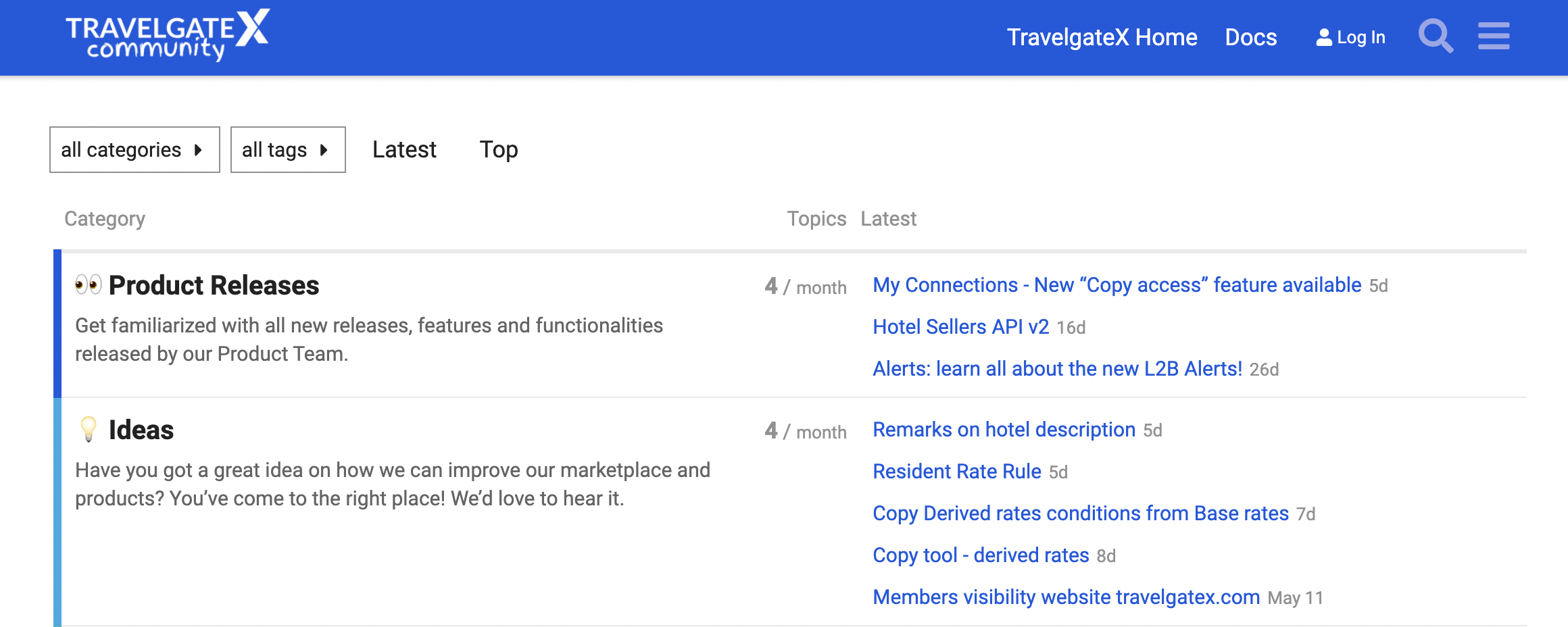Open the Alerts L2B Alerts topic

(1057, 369)
